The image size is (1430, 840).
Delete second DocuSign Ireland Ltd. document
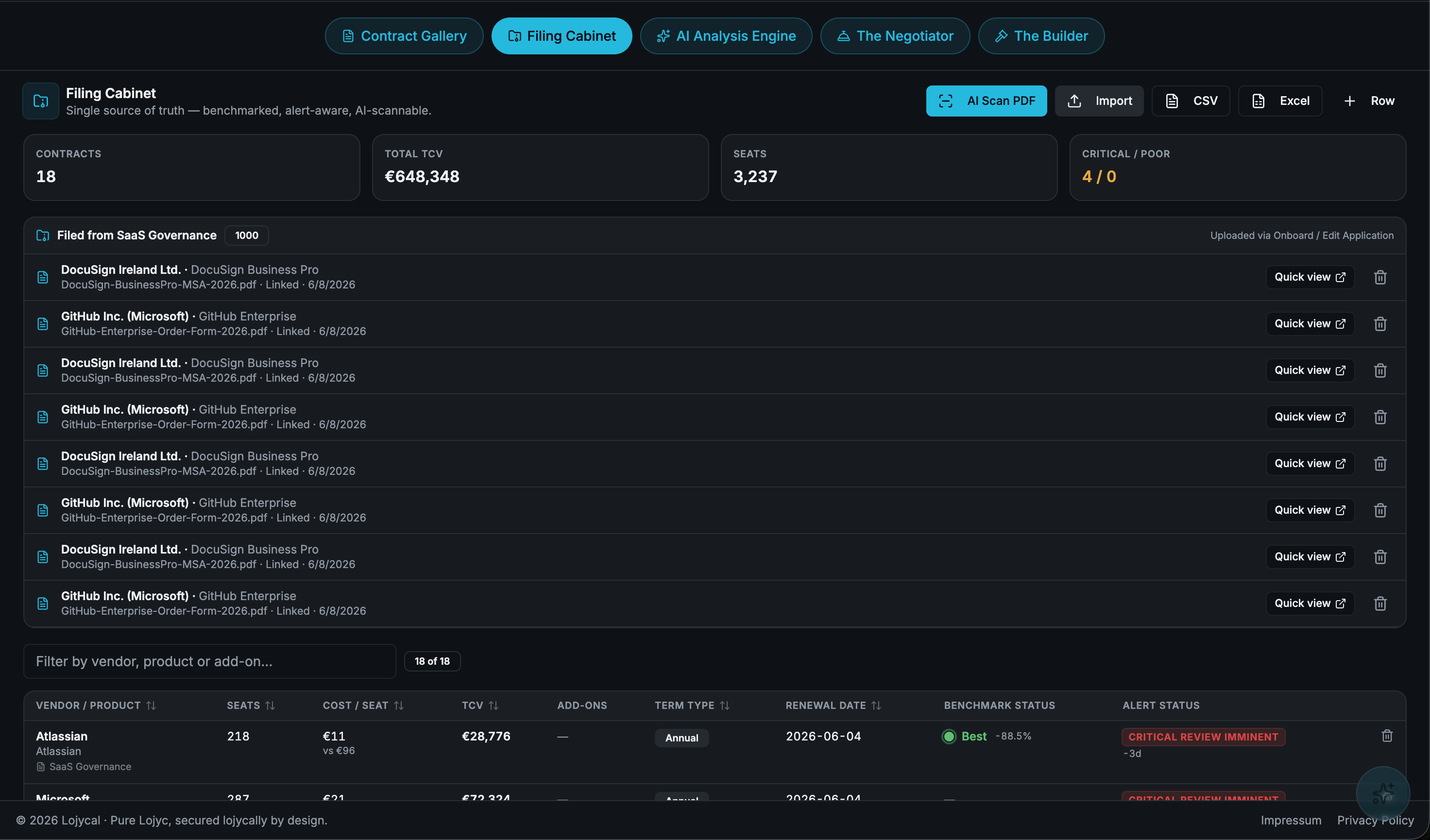coord(1380,370)
